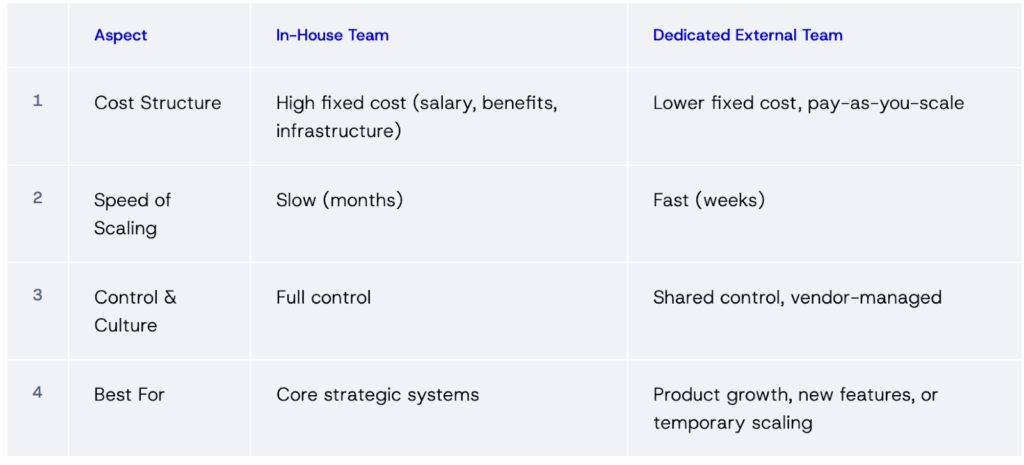Click the Aspect column header
1024x465 pixels.
click(120, 35)
